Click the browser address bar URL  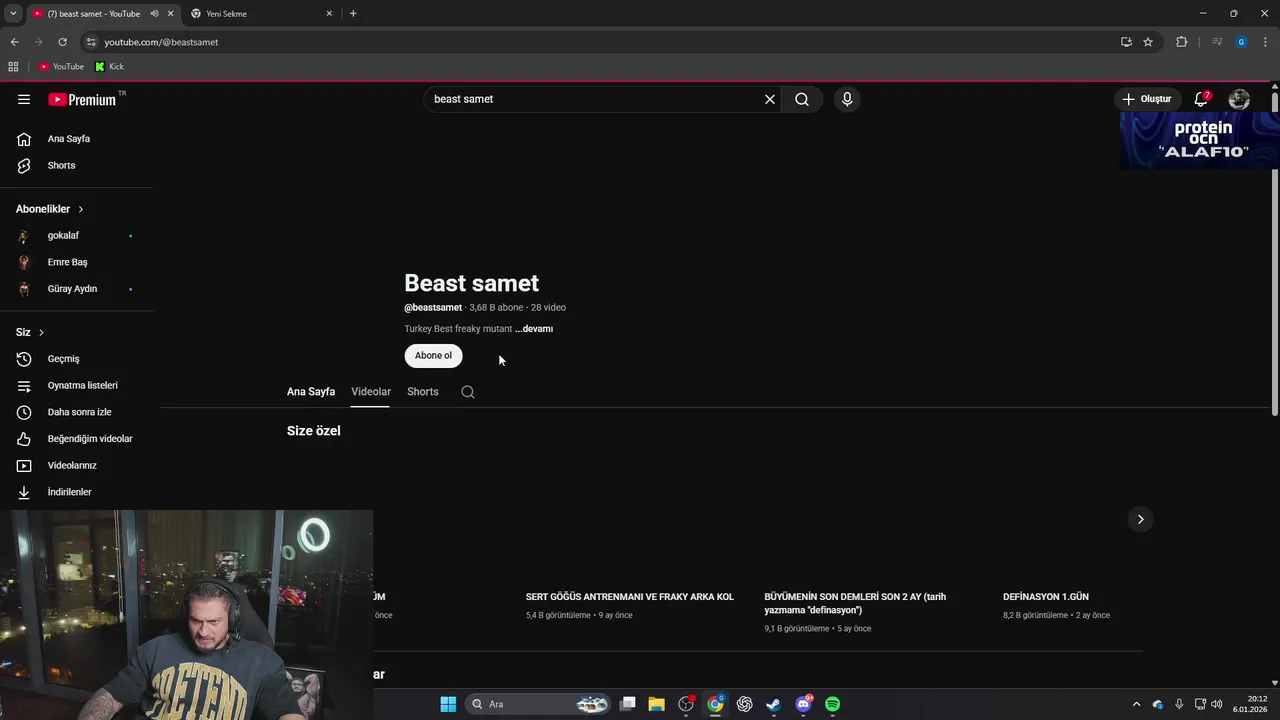pyautogui.click(x=161, y=42)
